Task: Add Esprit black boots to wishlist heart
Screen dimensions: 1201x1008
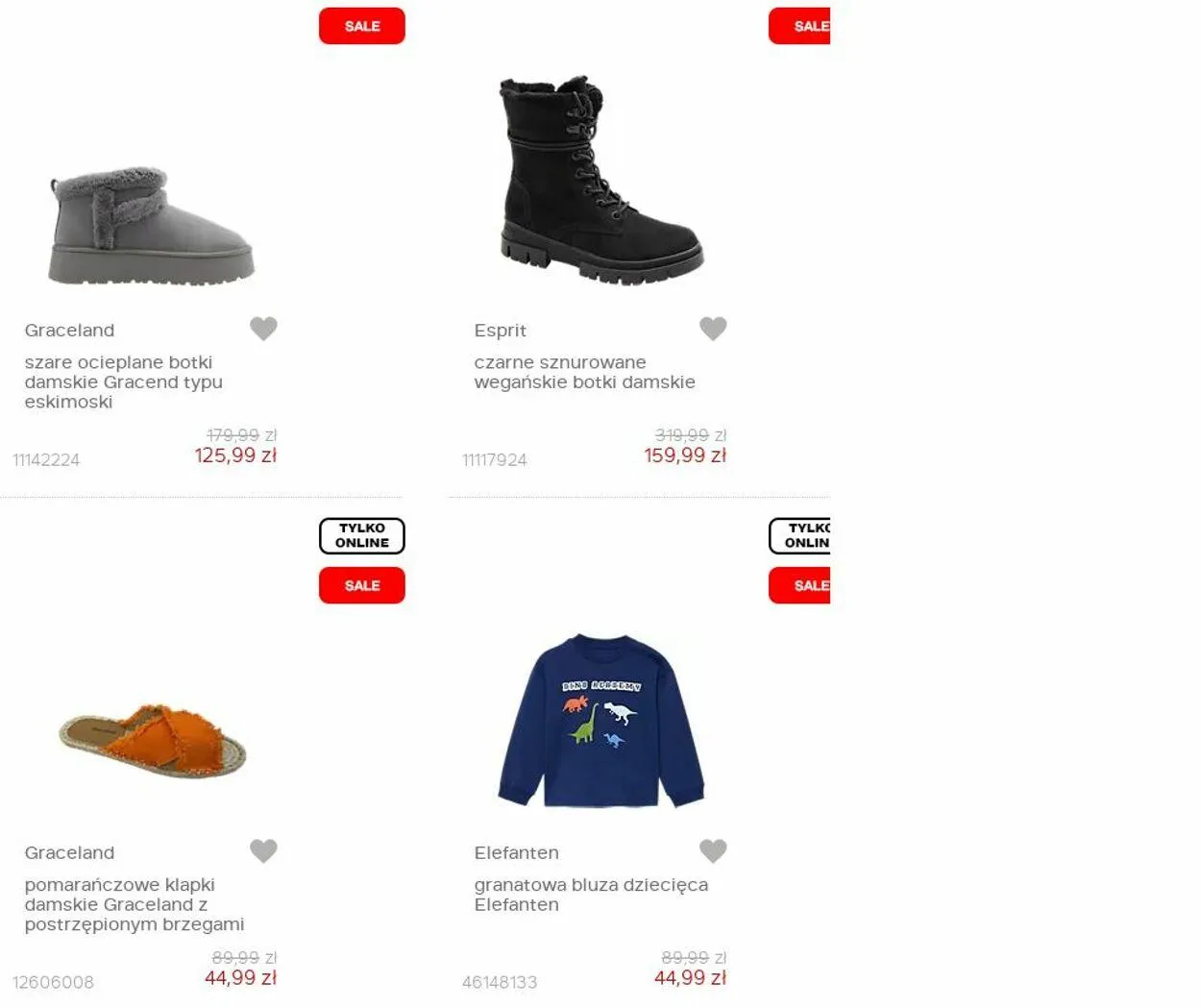Action: (x=713, y=329)
